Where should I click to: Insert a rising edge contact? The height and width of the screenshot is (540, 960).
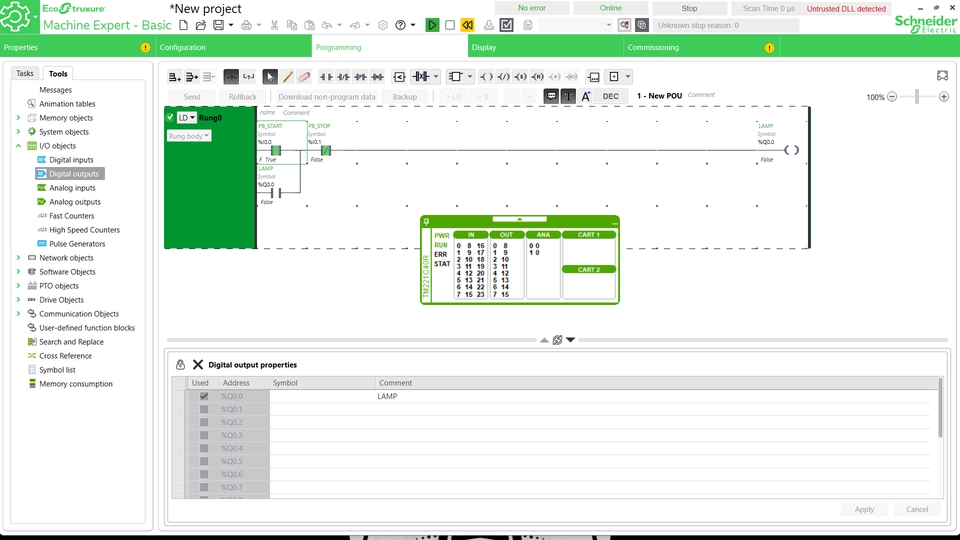[361, 77]
